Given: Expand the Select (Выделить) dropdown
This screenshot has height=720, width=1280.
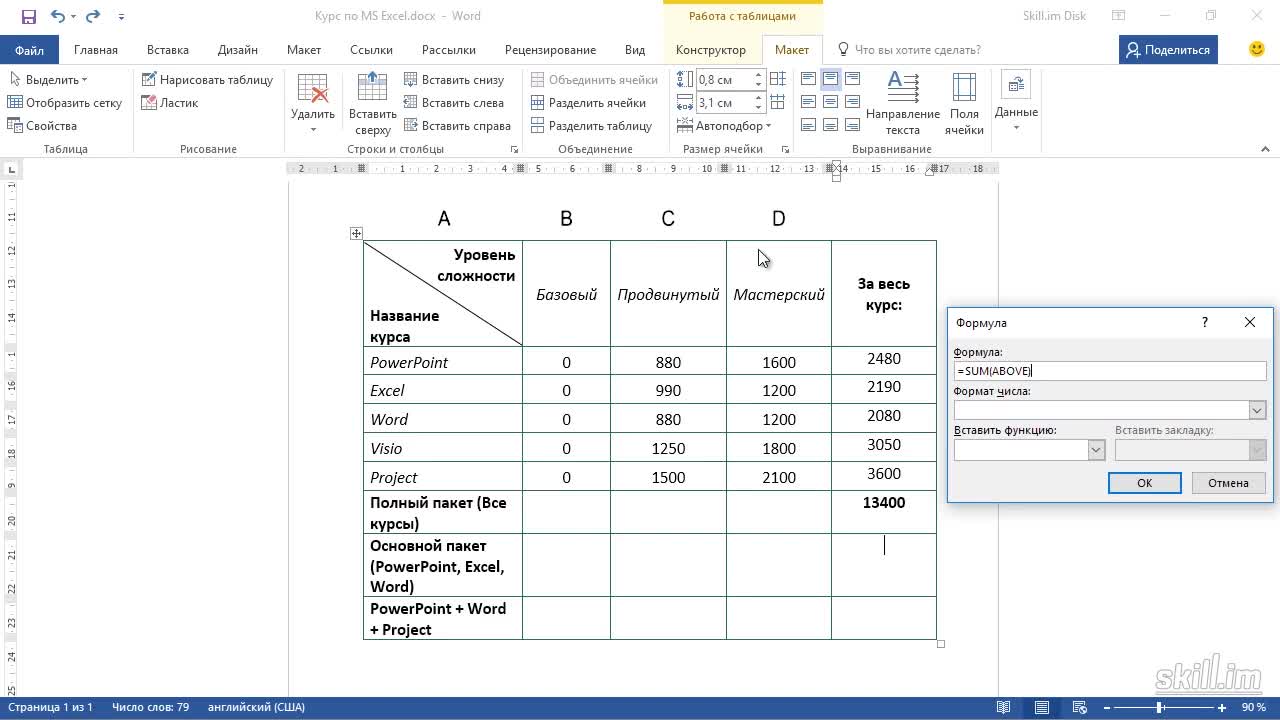Looking at the screenshot, I should (x=48, y=79).
